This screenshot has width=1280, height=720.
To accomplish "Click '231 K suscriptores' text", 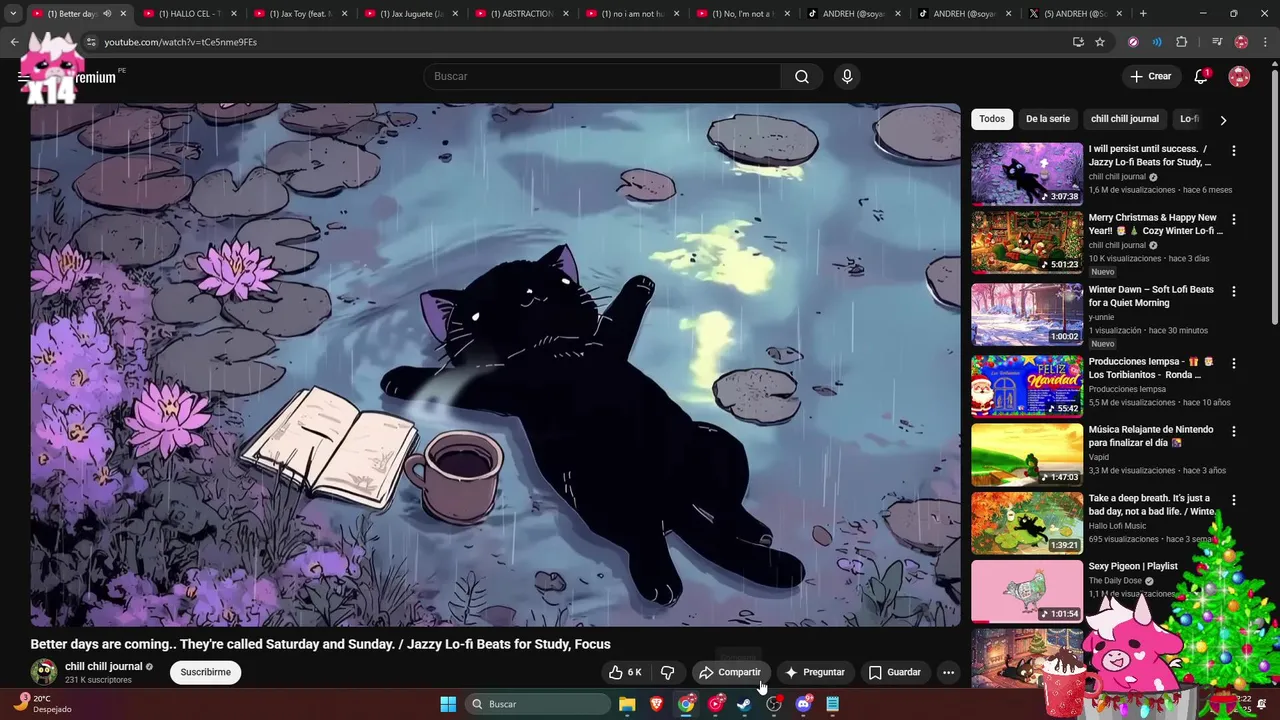I will [98, 680].
